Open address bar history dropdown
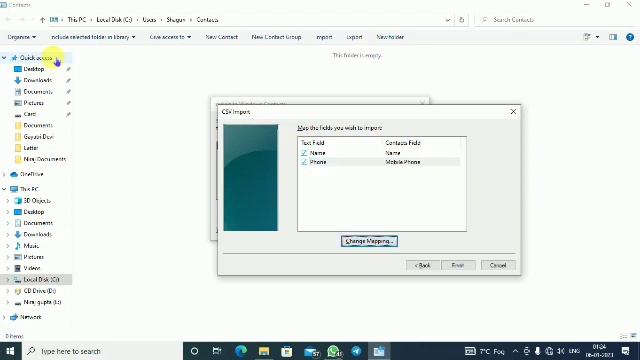Screen dimensions: 640x360 (x=448, y=20)
